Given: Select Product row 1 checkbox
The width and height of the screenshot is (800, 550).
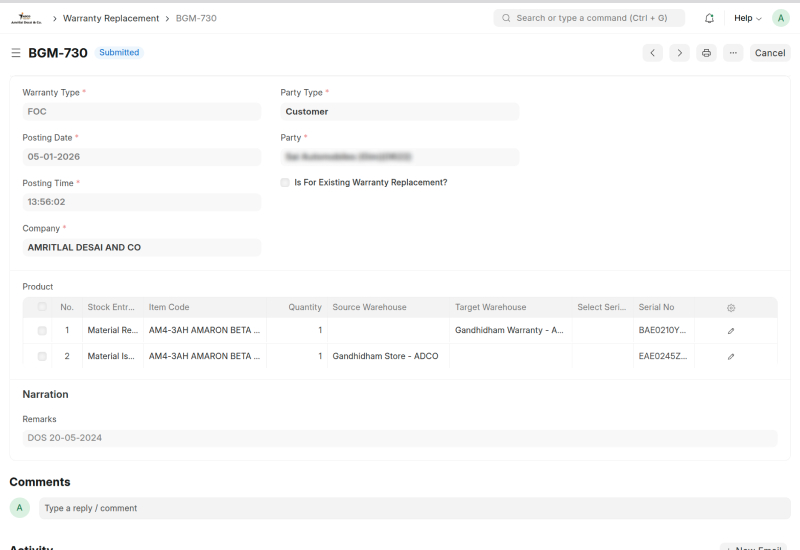Looking at the screenshot, I should pos(42,331).
